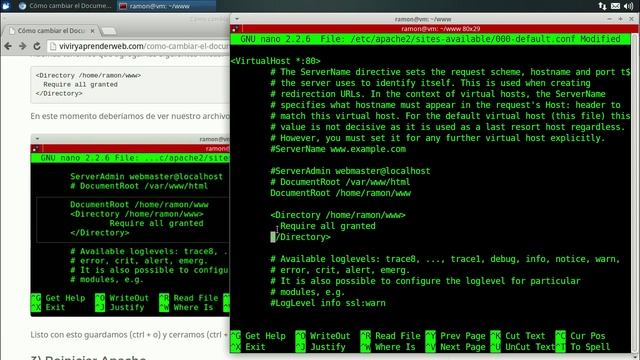Image resolution: width=640 pixels, height=360 pixels.
Task: Click the '^K Cut Text' shortcut
Action: pos(518,336)
